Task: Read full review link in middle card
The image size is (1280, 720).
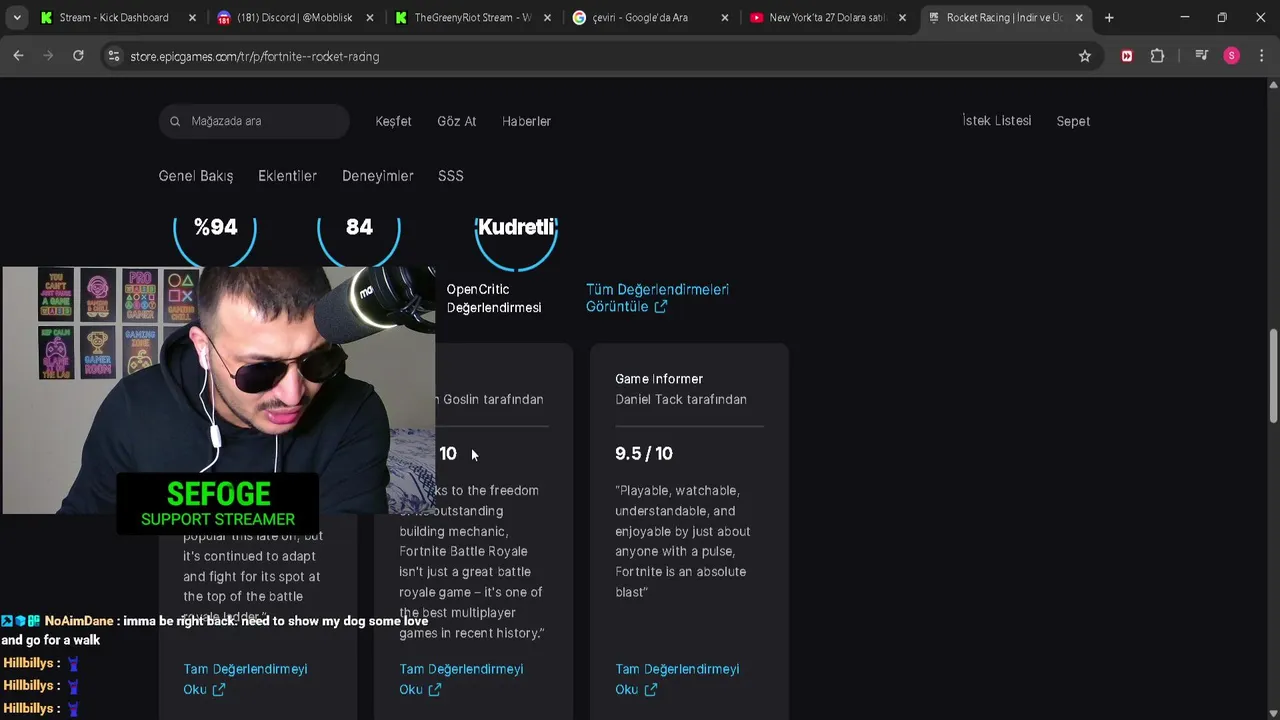Action: [461, 679]
